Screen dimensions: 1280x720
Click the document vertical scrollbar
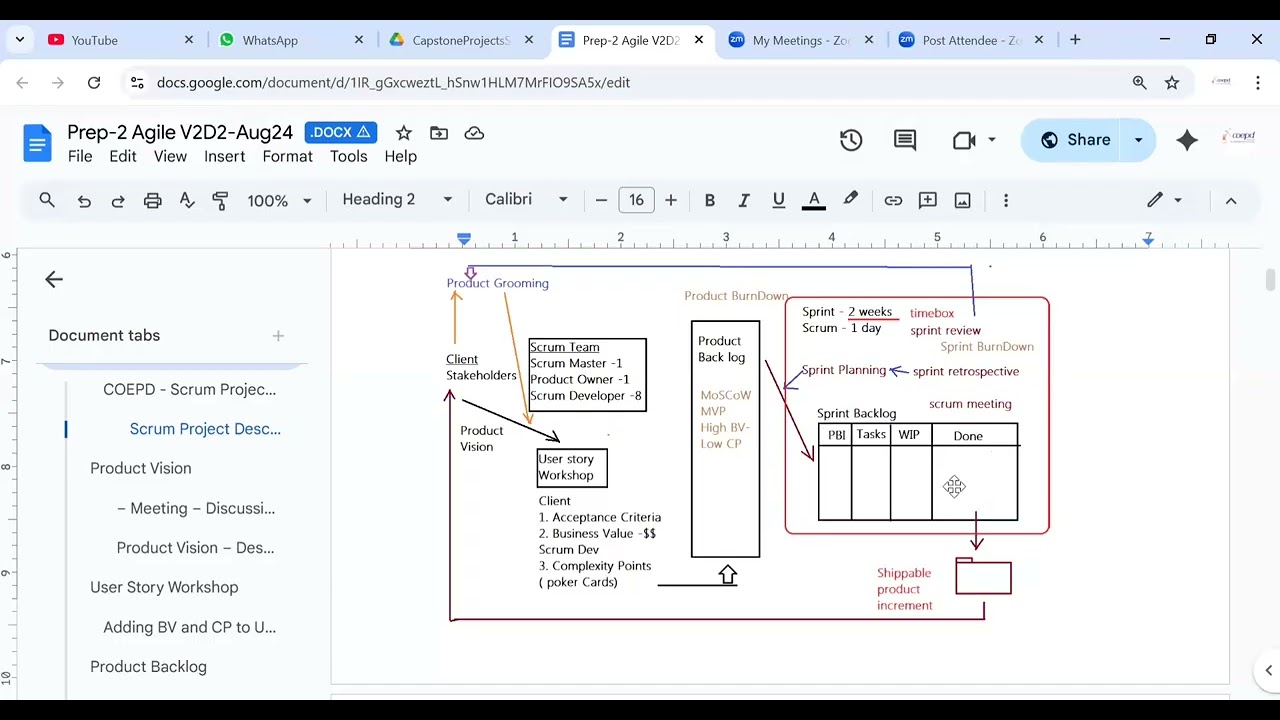click(1270, 280)
